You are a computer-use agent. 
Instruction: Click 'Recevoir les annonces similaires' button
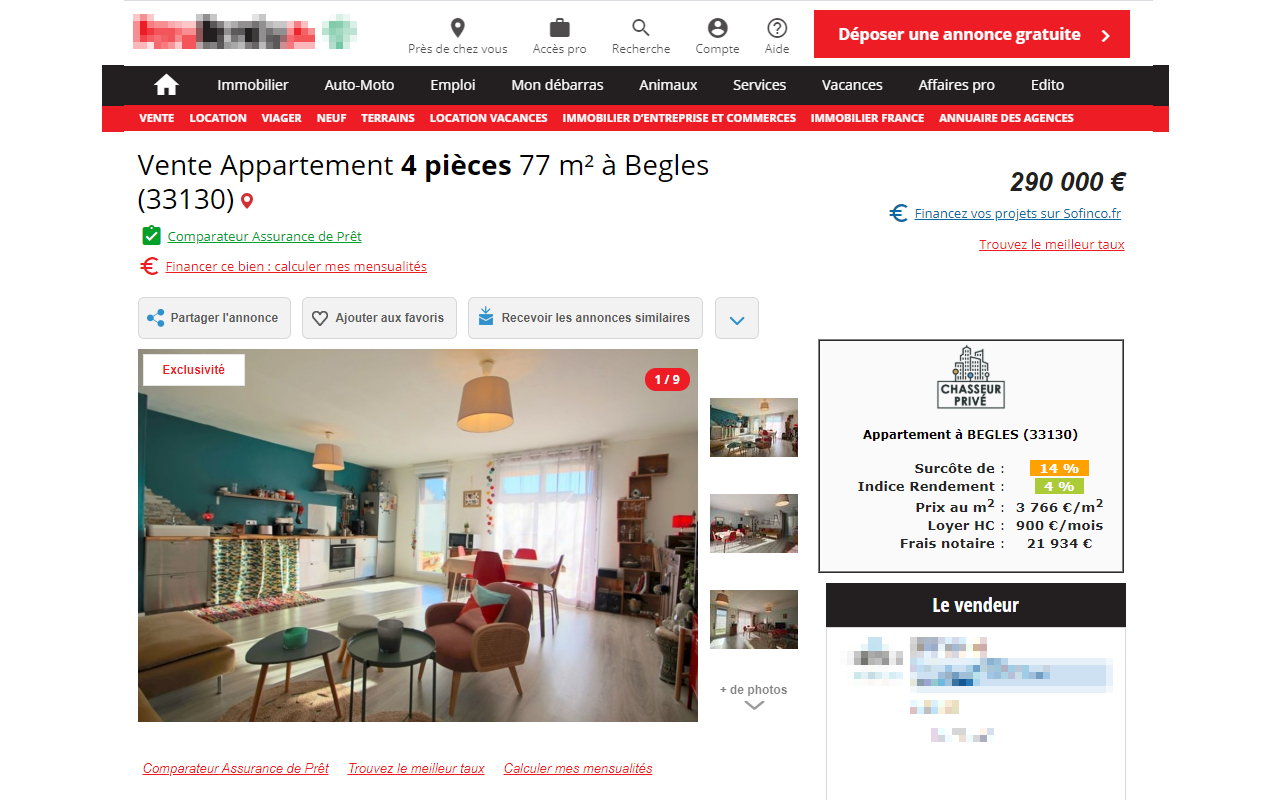pyautogui.click(x=585, y=318)
